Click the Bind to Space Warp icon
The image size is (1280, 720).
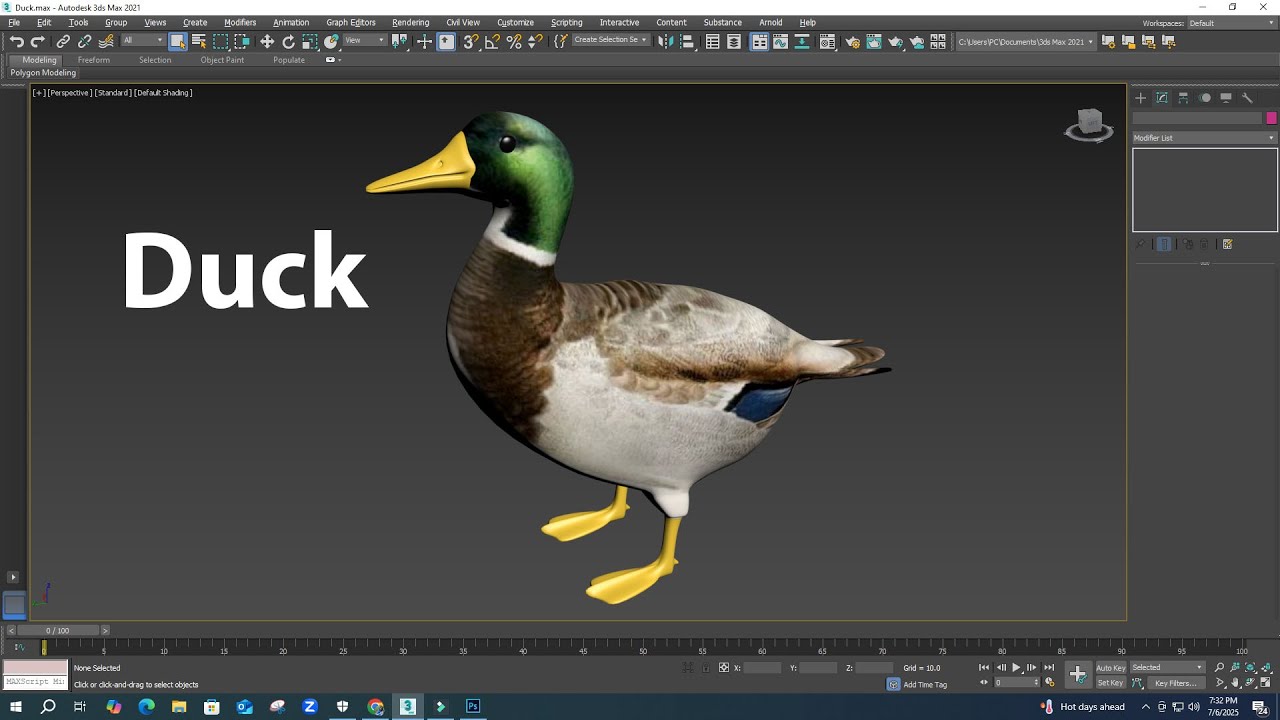106,41
